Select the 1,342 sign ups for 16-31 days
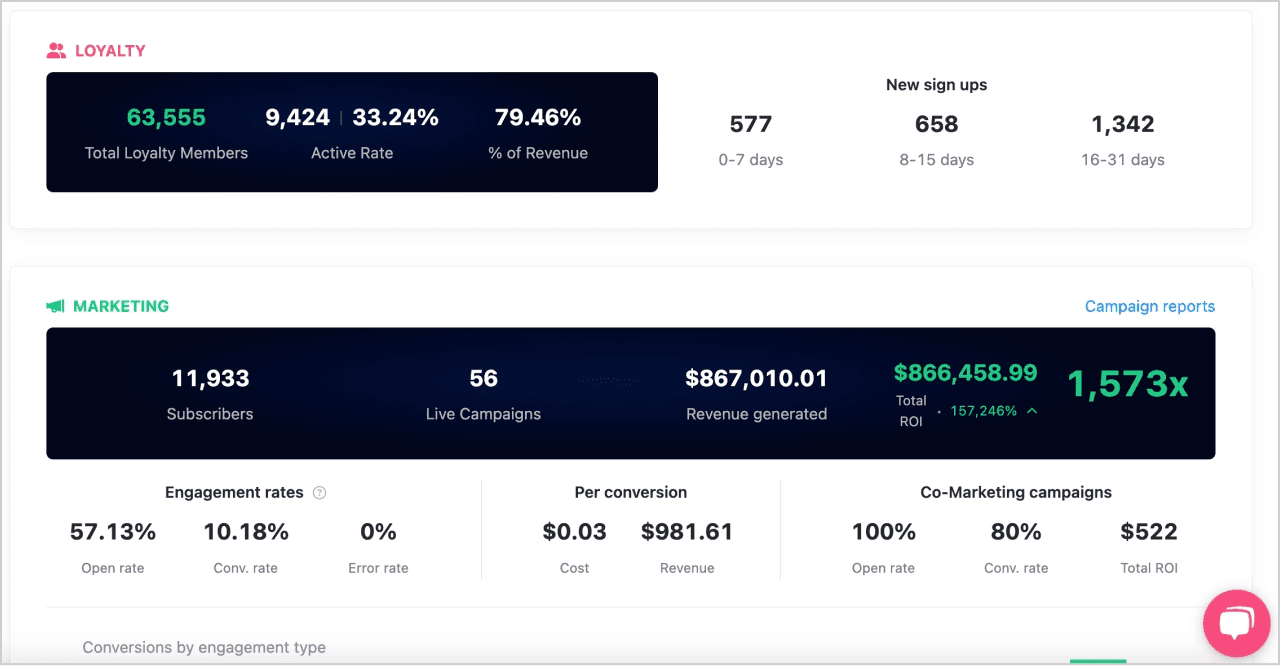Screen dimensions: 1280x666 (x=1123, y=125)
